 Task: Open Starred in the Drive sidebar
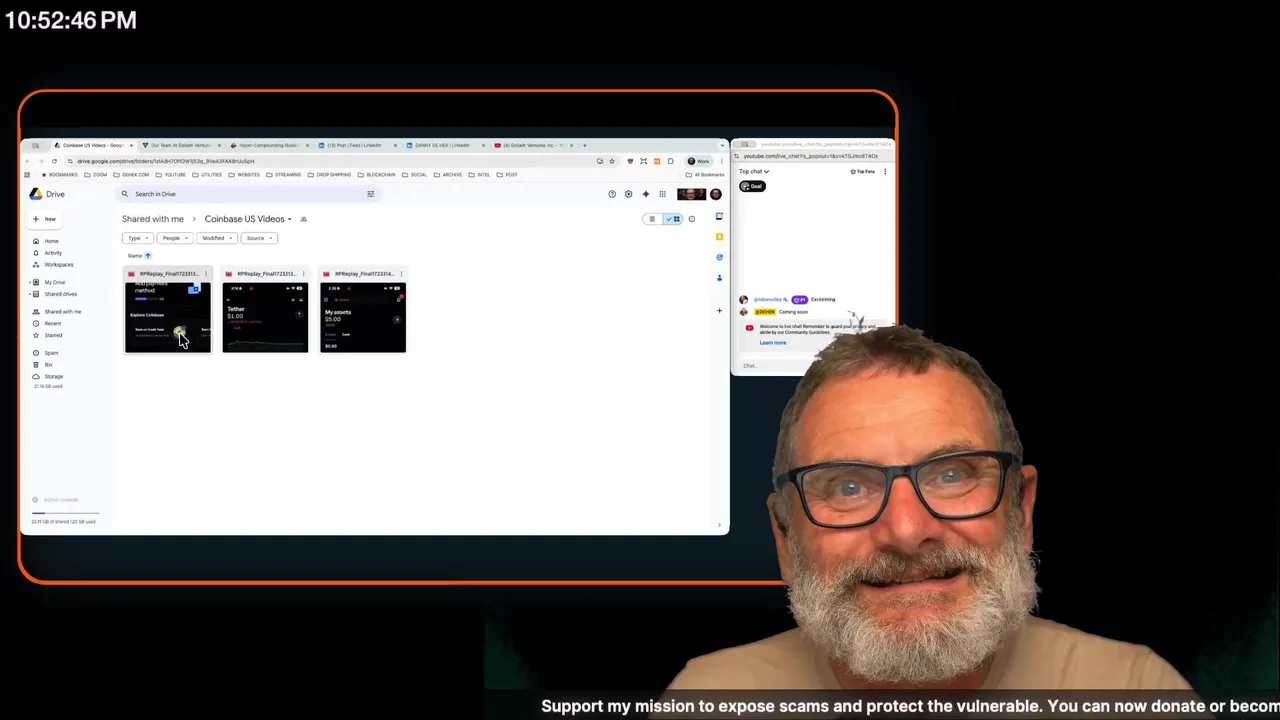pos(53,335)
